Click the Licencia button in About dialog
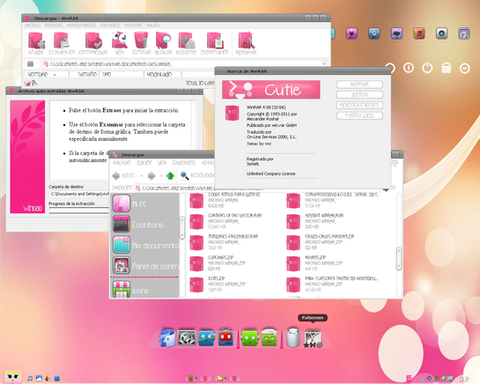This screenshot has width=480, height=384. 359,95
